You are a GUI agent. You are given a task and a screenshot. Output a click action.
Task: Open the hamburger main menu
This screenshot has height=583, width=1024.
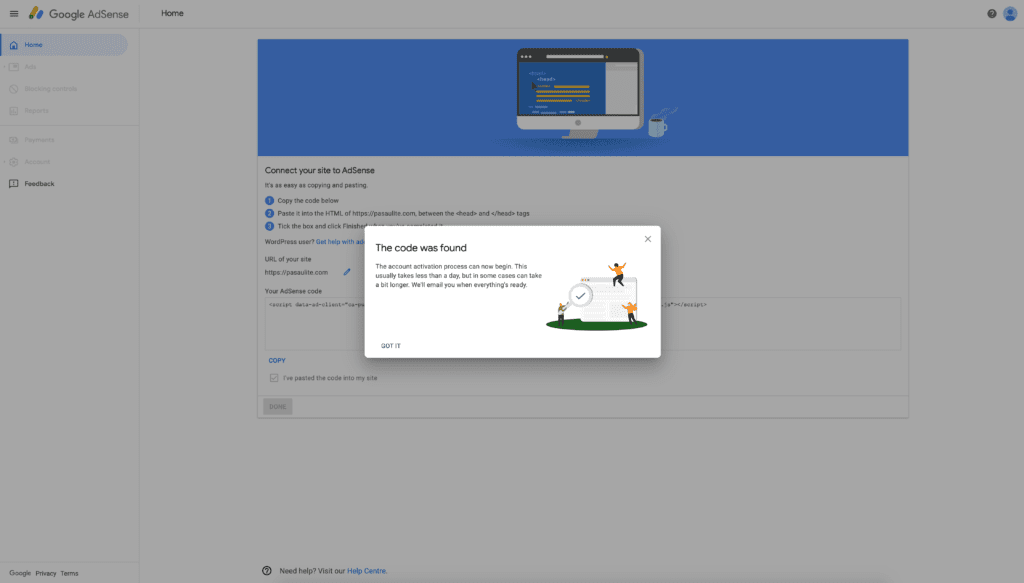(x=14, y=14)
